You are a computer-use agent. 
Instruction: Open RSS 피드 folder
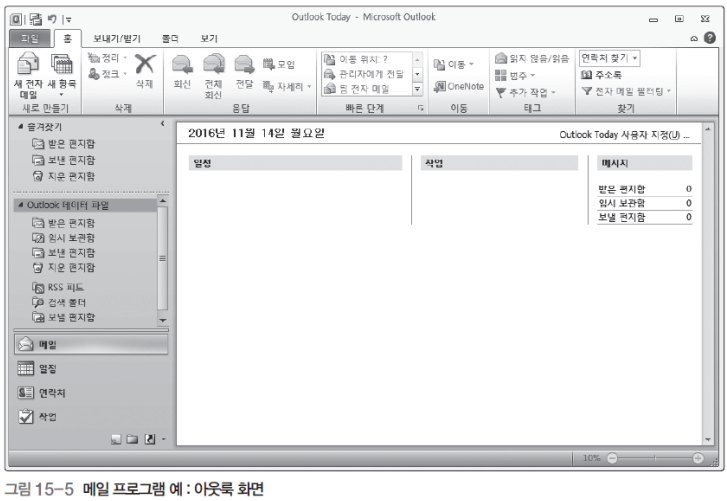pos(58,287)
